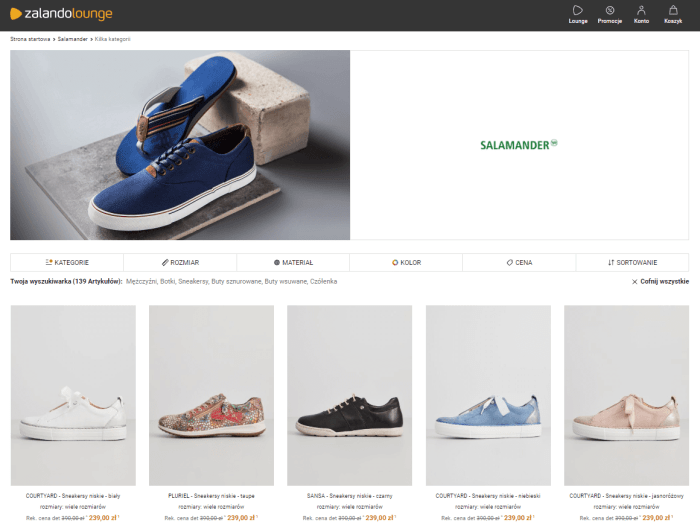Click the Kilka kategorii breadcrumb text

(112, 39)
